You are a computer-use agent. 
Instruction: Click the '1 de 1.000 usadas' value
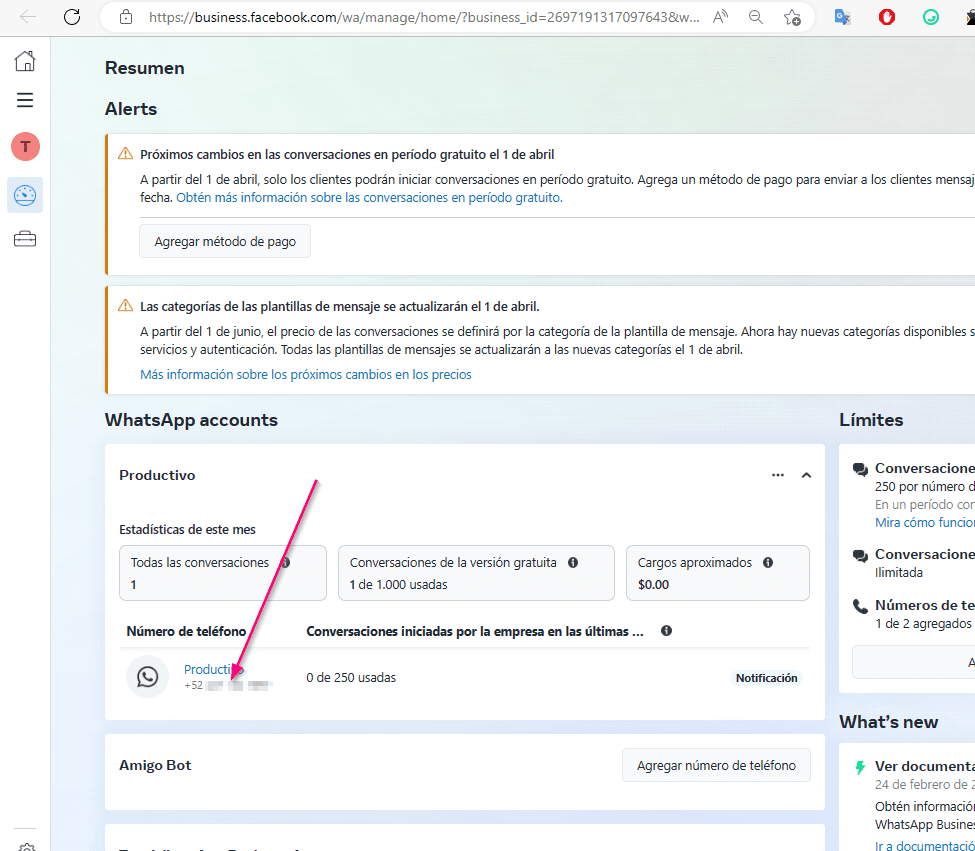pyautogui.click(x=399, y=584)
